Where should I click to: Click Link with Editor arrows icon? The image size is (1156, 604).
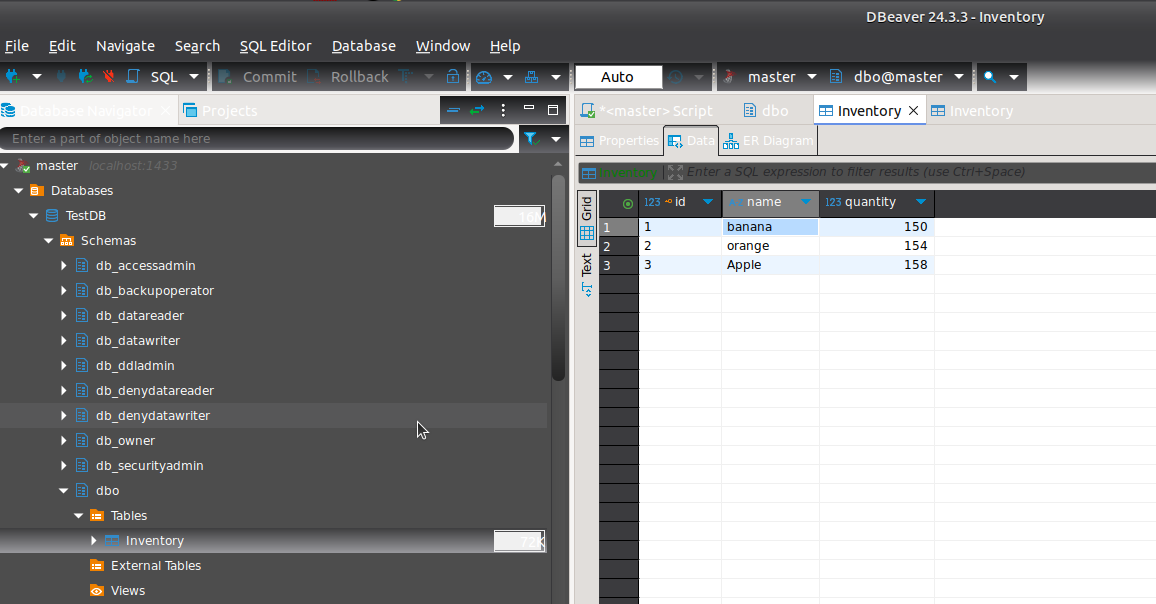pos(477,110)
